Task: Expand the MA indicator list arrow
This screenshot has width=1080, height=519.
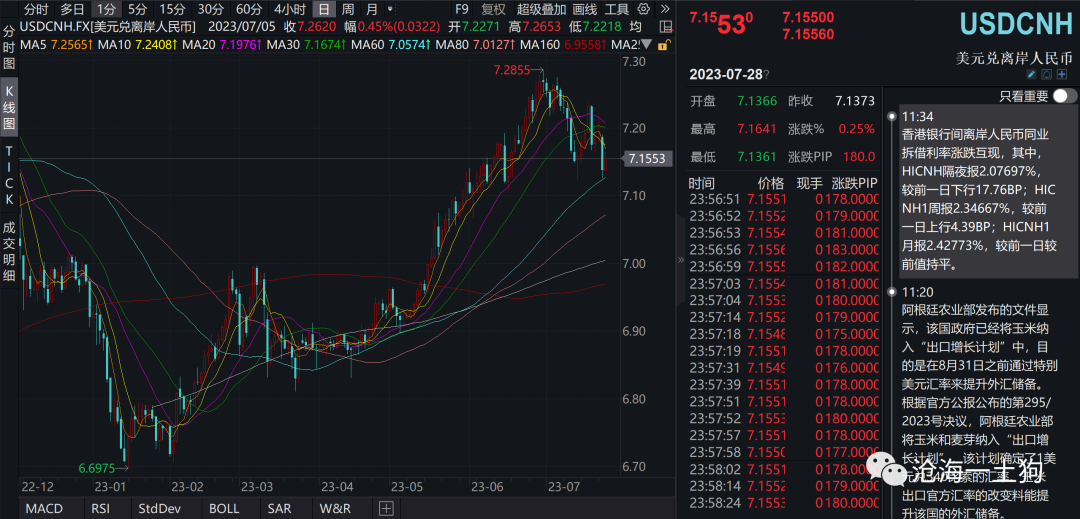Action: [645, 45]
